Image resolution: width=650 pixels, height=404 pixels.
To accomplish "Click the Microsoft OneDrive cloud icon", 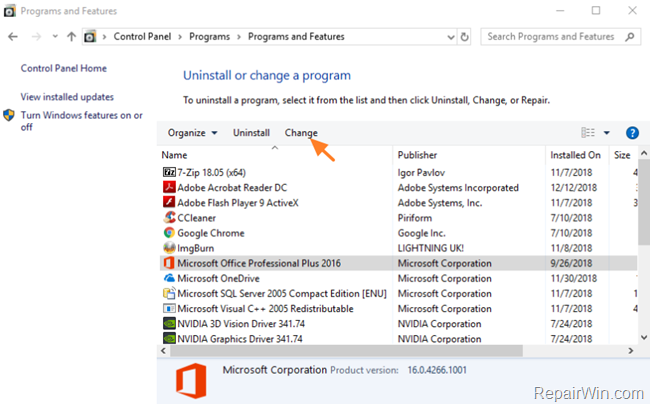I will click(x=169, y=278).
